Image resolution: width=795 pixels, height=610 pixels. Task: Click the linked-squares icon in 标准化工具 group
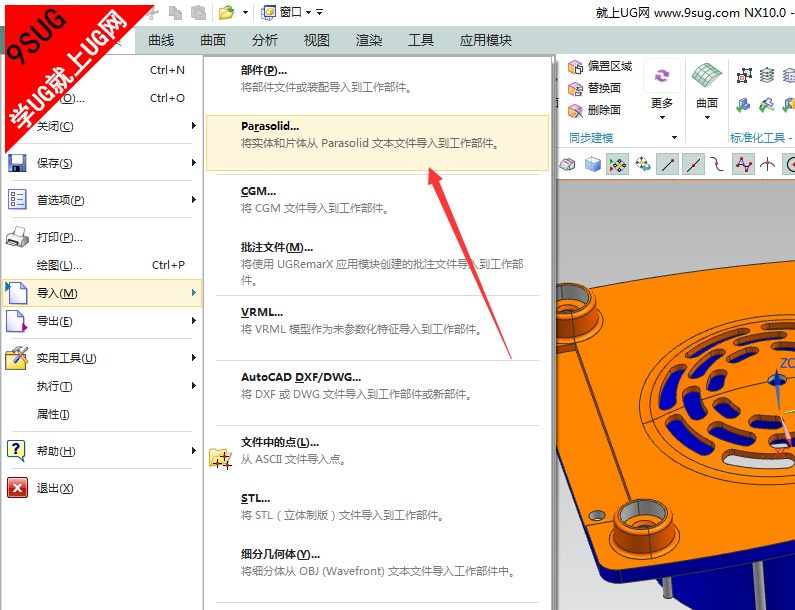[x=744, y=76]
